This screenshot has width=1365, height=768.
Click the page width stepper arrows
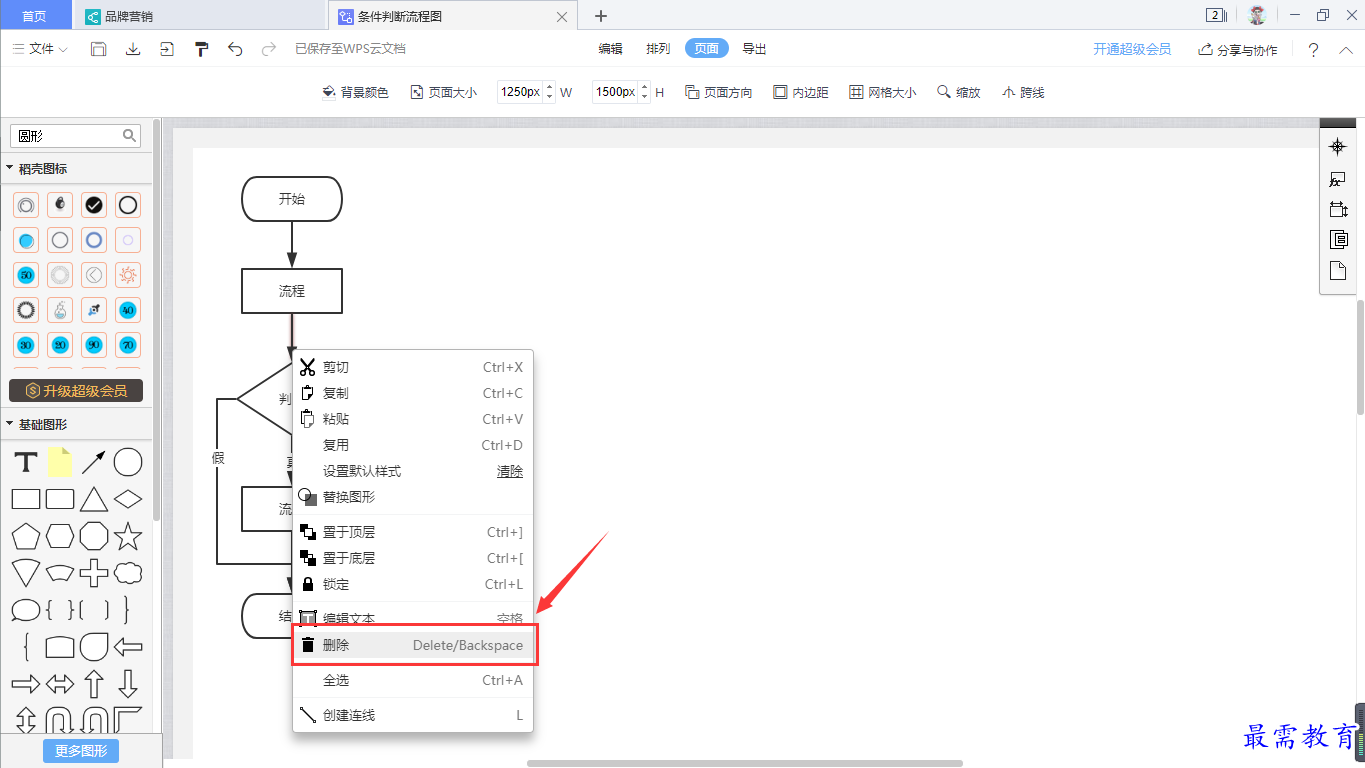coord(549,92)
